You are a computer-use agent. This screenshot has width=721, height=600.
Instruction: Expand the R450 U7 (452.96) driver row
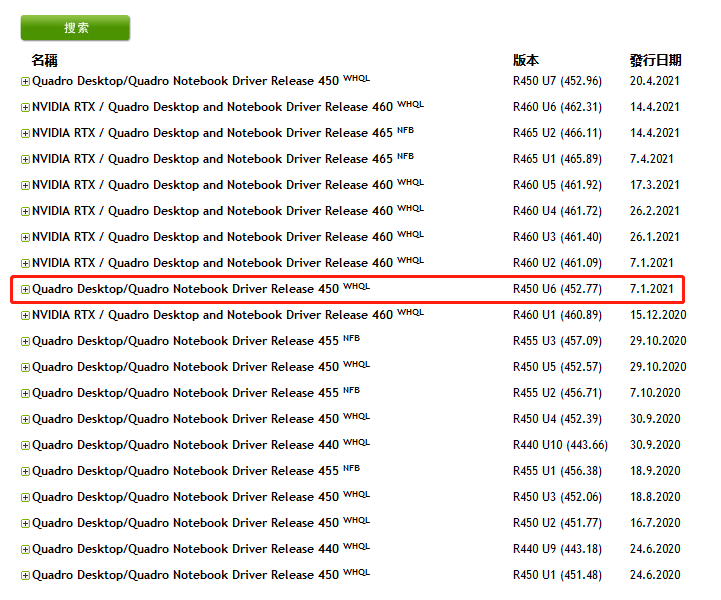[25, 81]
